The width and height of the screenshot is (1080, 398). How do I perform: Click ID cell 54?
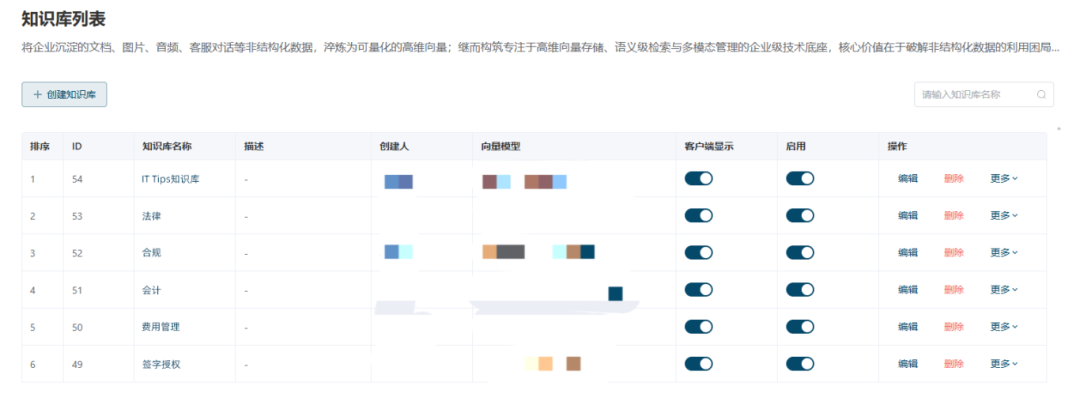[x=77, y=178]
